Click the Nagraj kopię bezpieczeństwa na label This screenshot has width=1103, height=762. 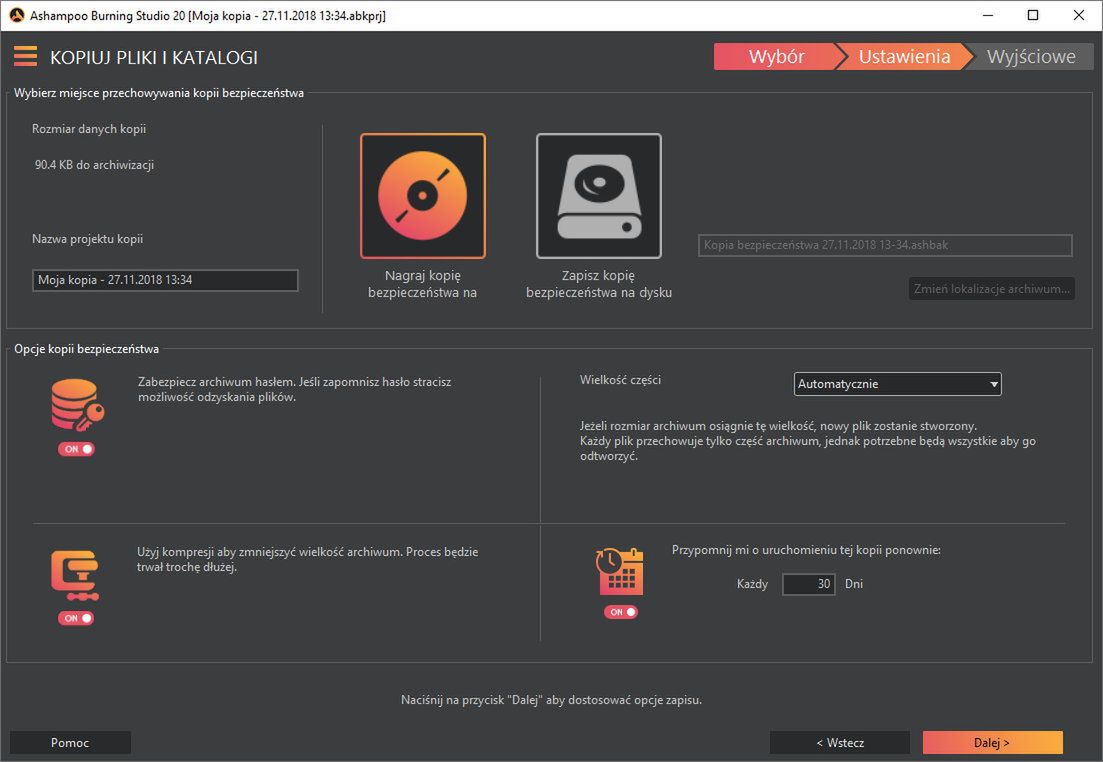click(423, 284)
